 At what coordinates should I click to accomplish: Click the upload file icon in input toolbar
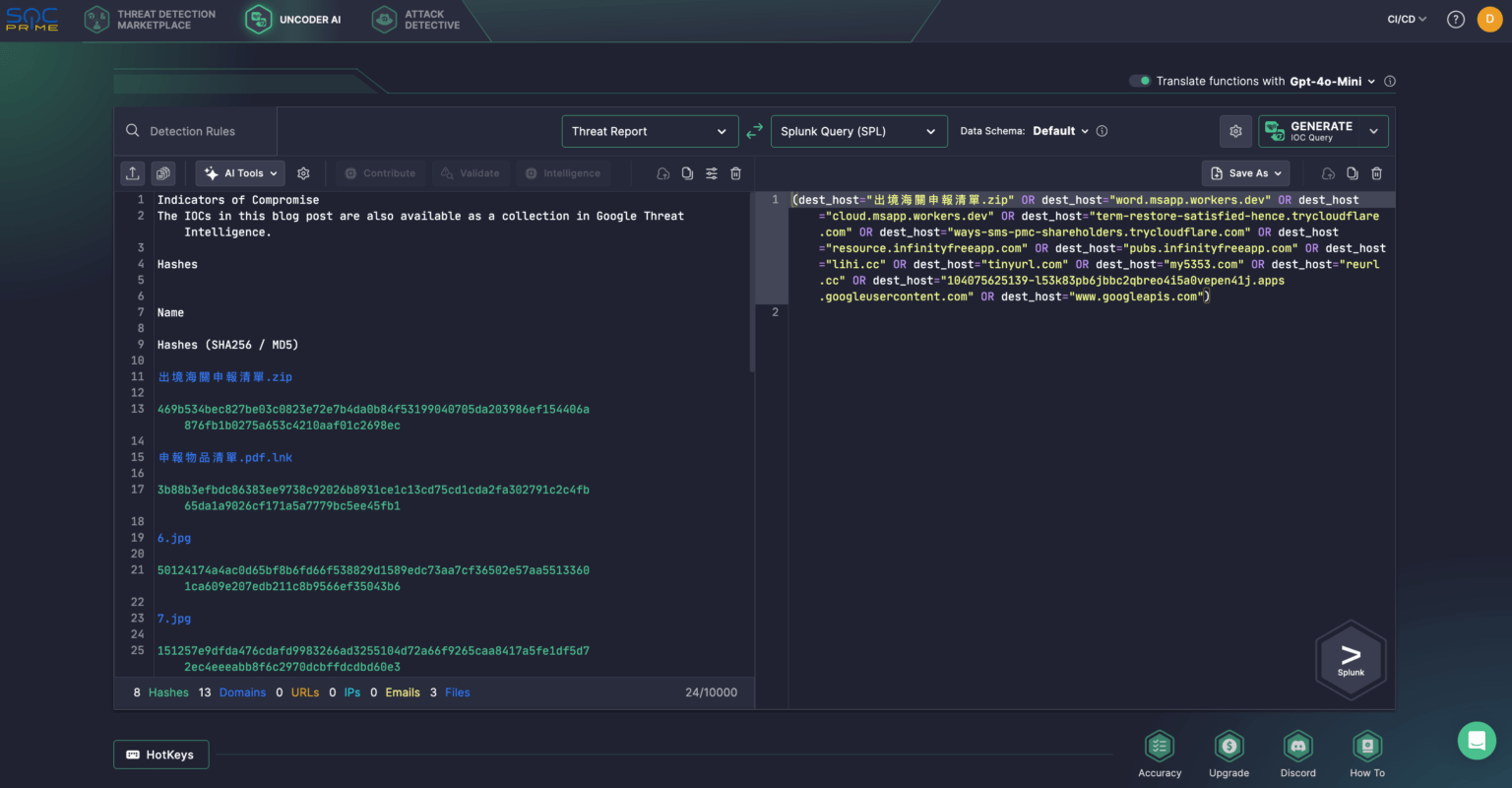133,173
